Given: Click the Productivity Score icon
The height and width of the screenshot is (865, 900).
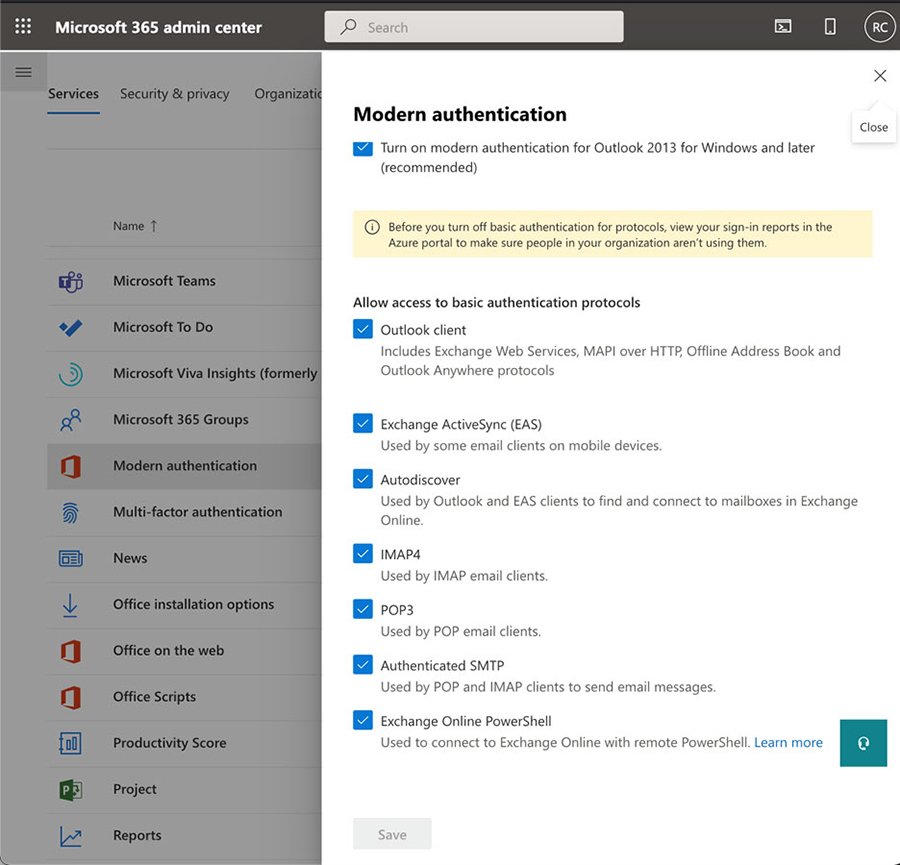Looking at the screenshot, I should pos(70,743).
